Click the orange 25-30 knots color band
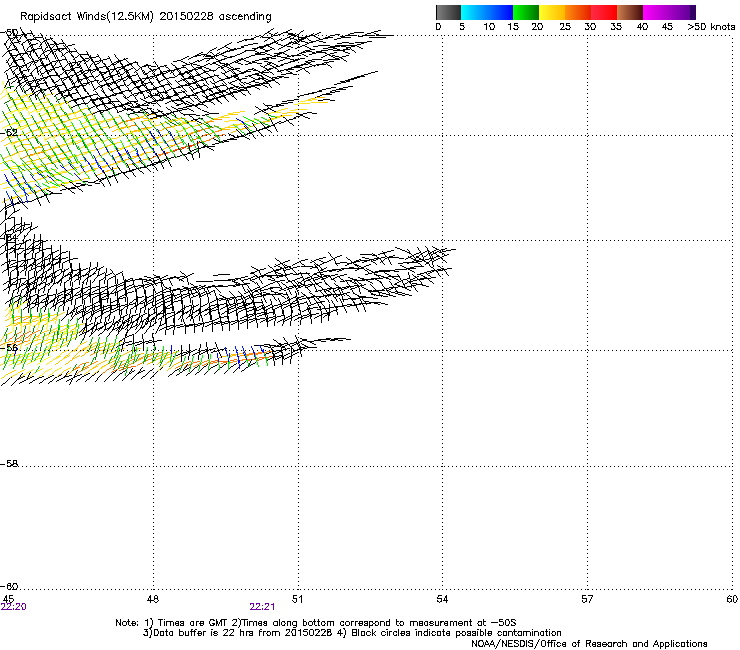Image resolution: width=740 pixels, height=650 pixels. coord(578,12)
